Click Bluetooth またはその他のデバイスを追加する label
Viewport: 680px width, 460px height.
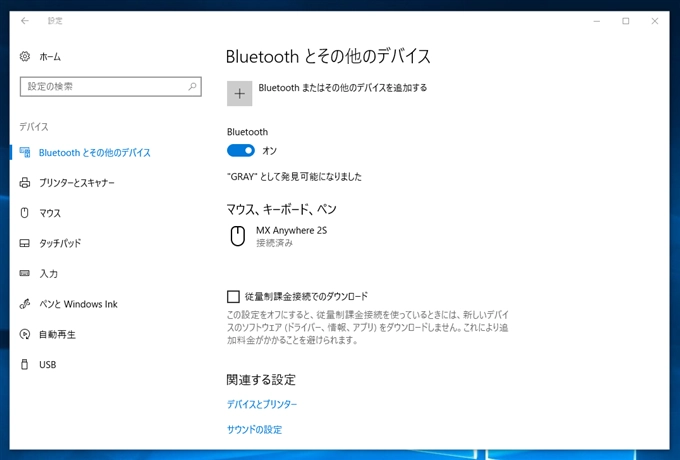point(343,88)
